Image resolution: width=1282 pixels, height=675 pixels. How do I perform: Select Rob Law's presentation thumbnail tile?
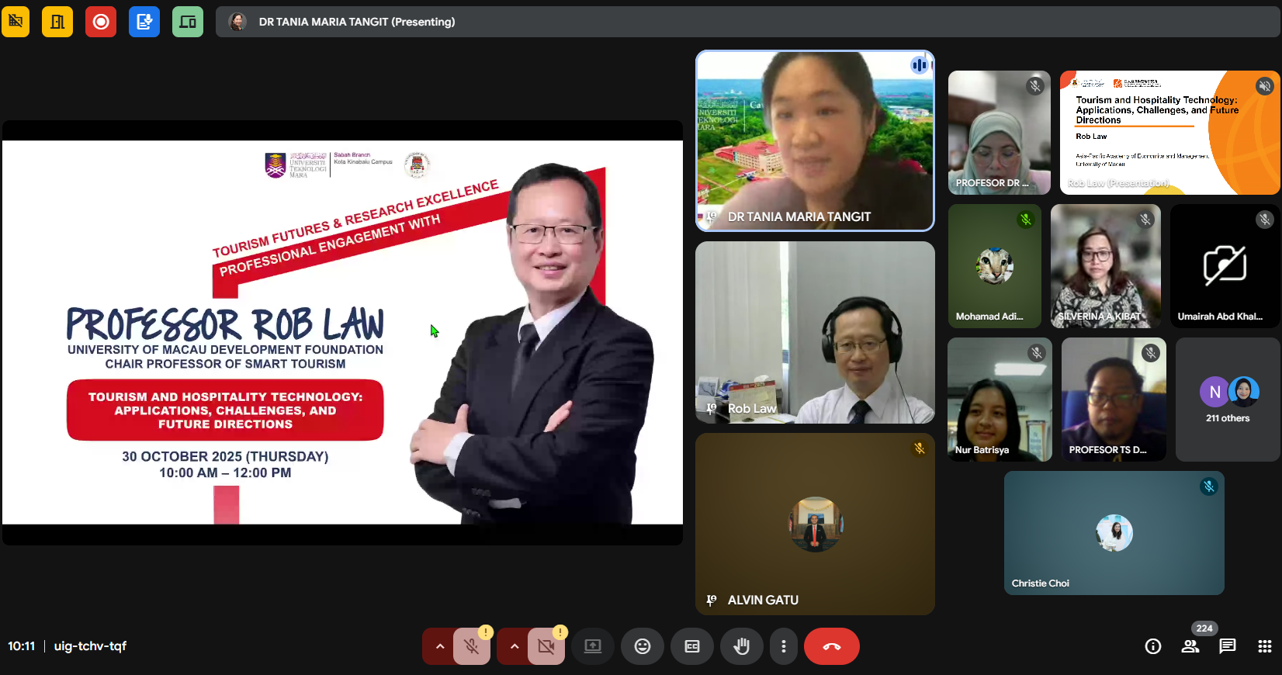coord(1169,132)
